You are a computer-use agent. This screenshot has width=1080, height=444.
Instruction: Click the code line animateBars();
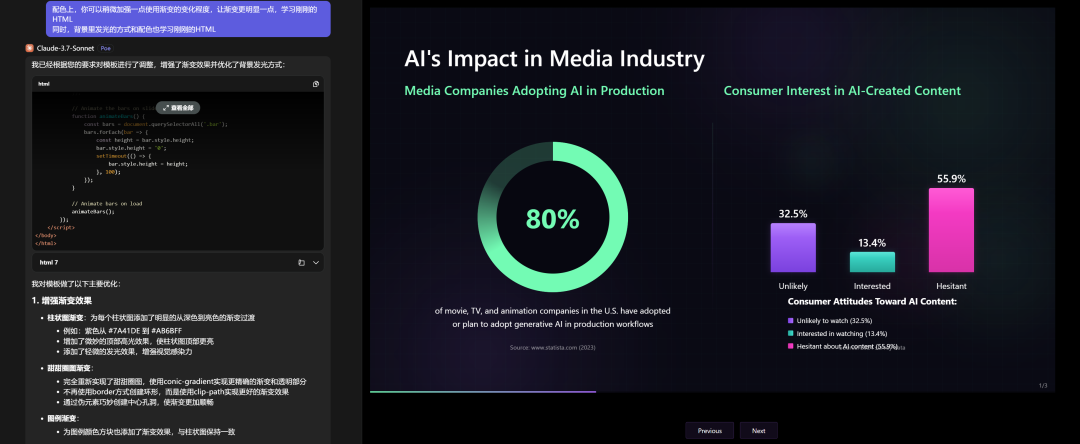click(93, 212)
